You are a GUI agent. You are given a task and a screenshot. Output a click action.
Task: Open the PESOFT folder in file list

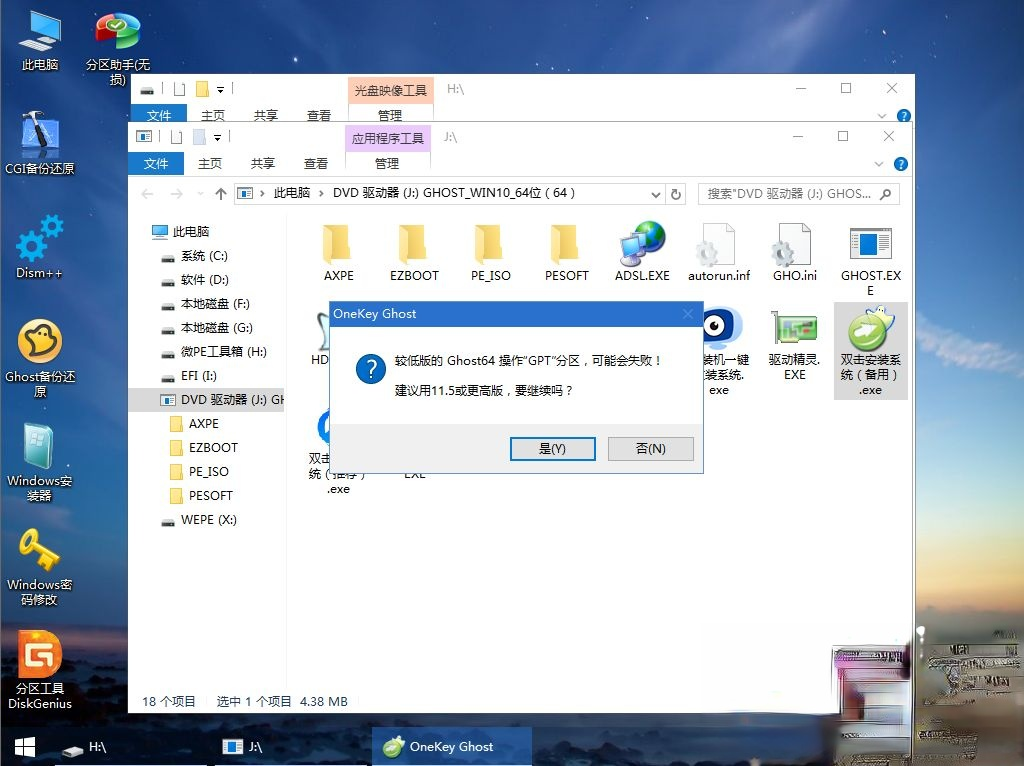point(566,252)
